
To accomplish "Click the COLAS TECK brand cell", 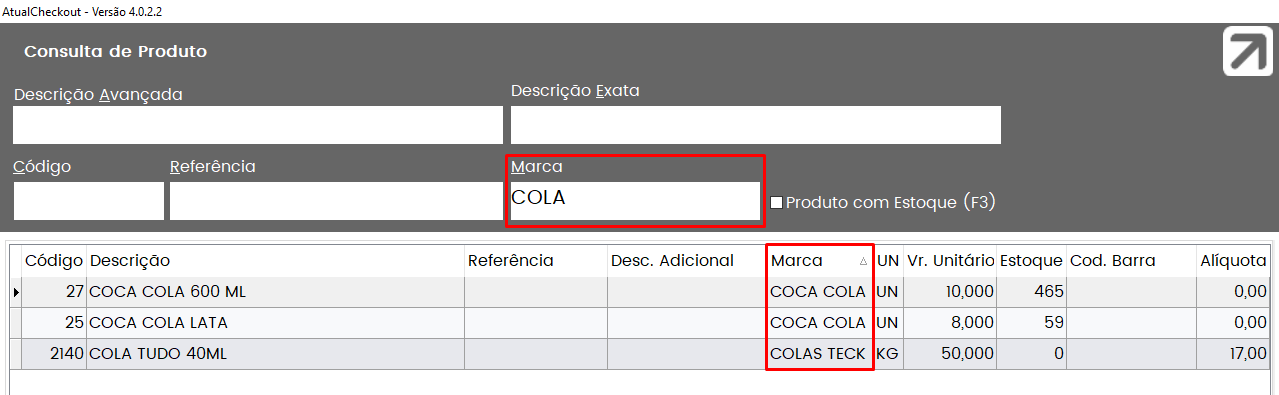I will tap(819, 354).
